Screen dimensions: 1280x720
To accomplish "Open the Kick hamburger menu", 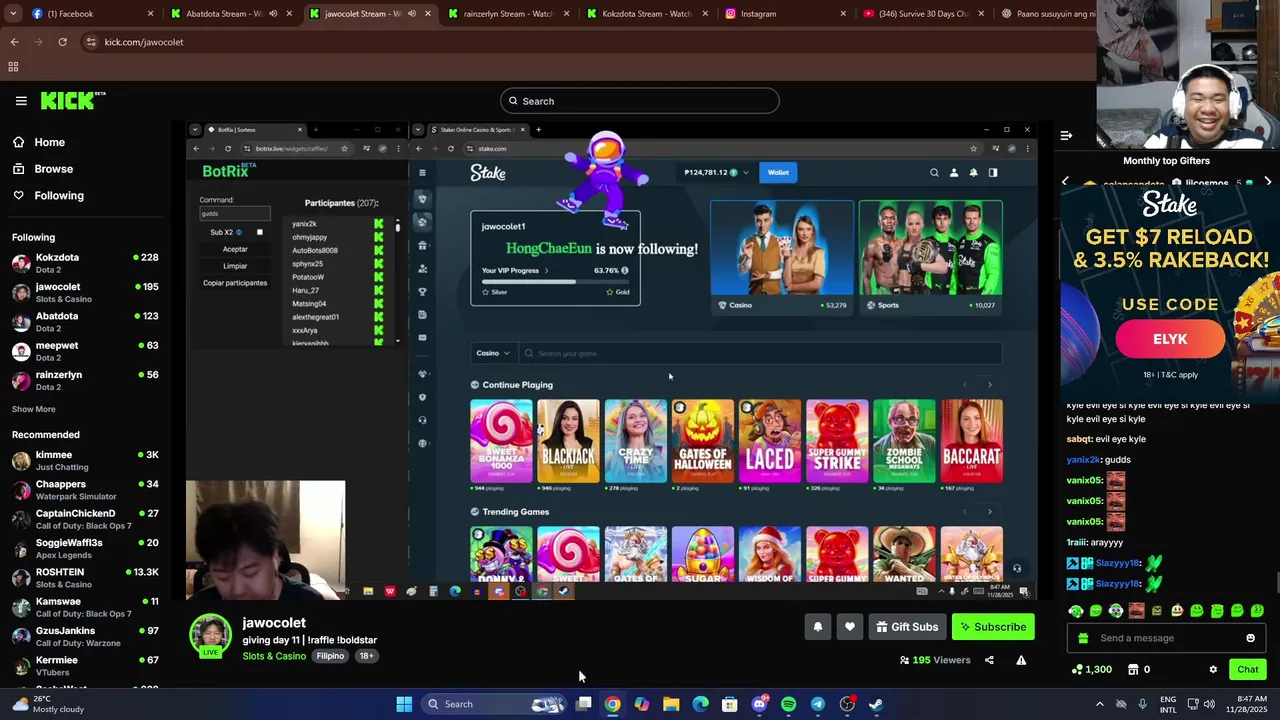I will tap(21, 101).
